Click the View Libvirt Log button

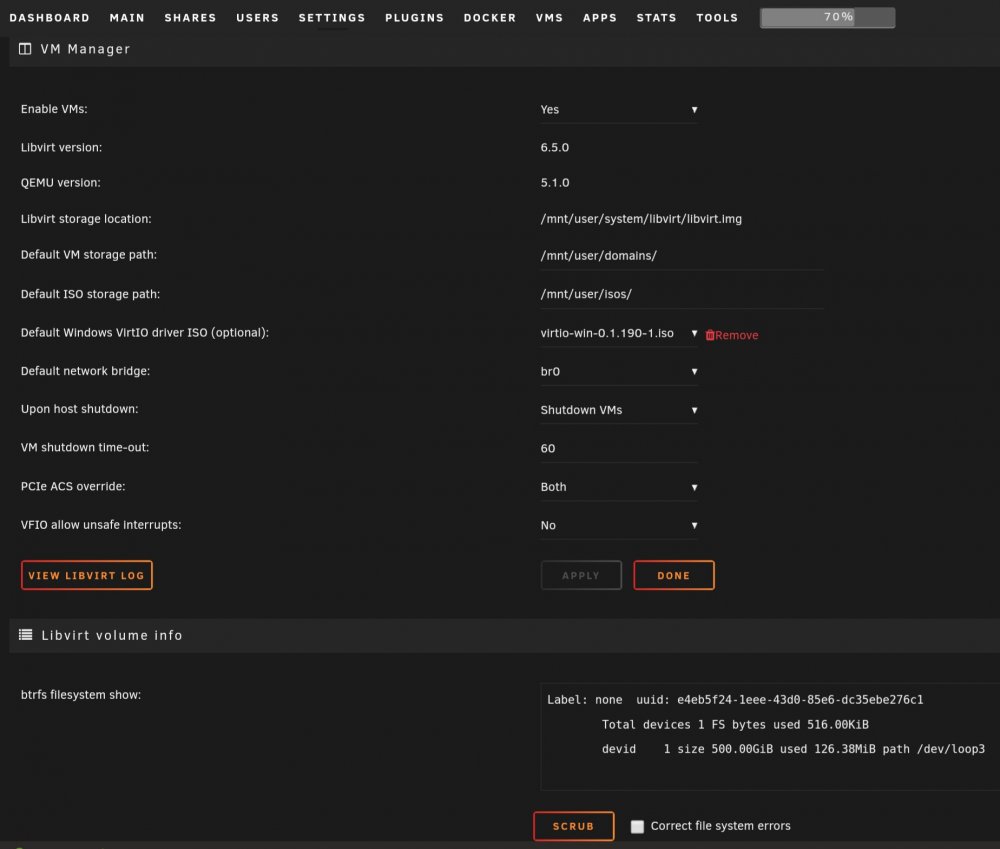tap(87, 575)
